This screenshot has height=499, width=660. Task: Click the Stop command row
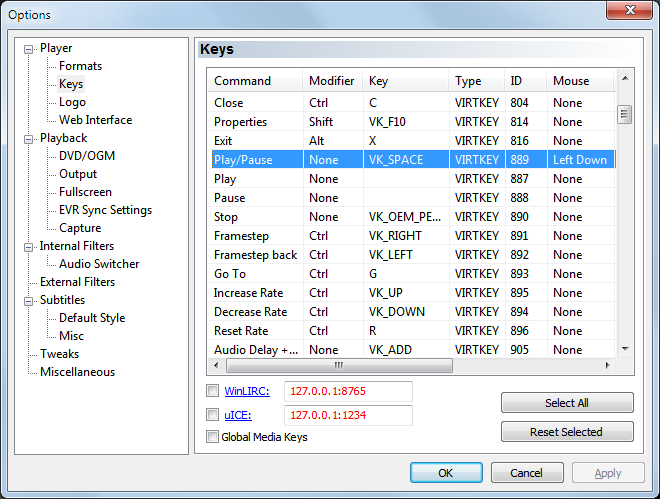[x=412, y=217]
